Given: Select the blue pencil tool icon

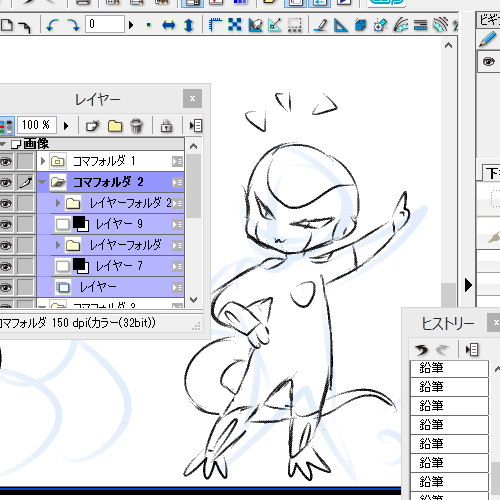Looking at the screenshot, I should pos(488,39).
